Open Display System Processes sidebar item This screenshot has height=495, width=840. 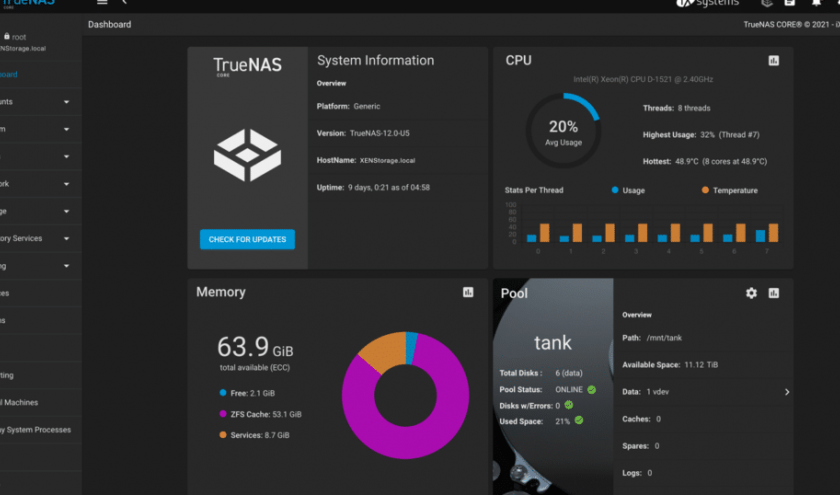click(x=36, y=430)
